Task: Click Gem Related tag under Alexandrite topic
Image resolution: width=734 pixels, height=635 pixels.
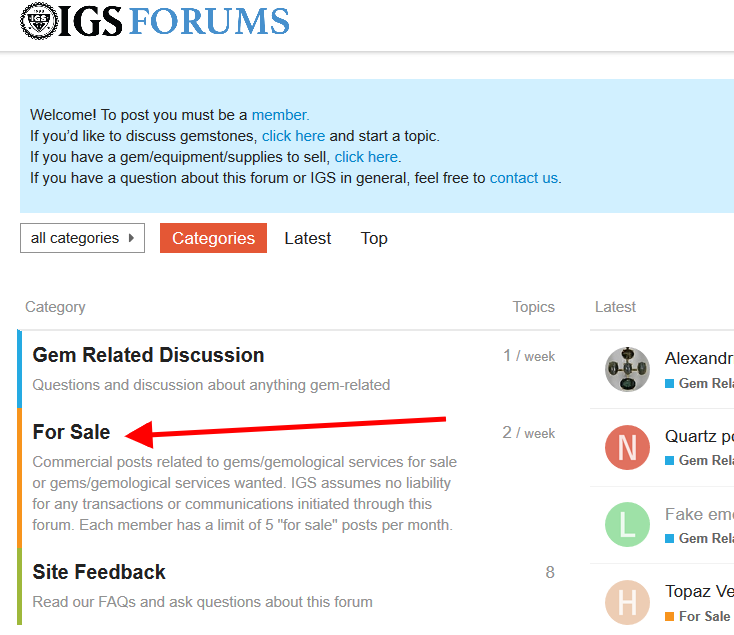Action: point(699,383)
